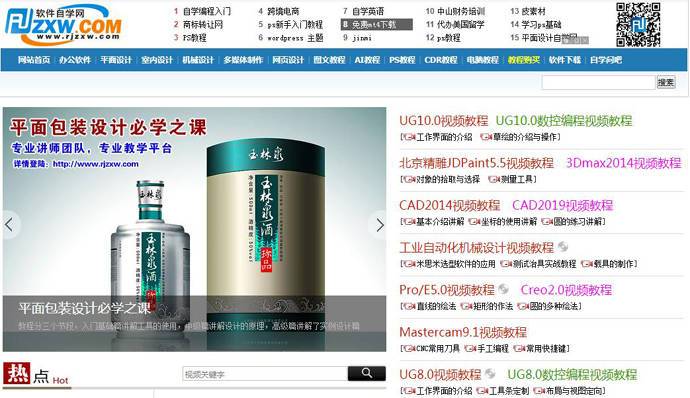Image resolution: width=690 pixels, height=398 pixels.
Task: Click the video camera icon before 米思米选型软件的应用
Action: pyautogui.click(x=409, y=264)
